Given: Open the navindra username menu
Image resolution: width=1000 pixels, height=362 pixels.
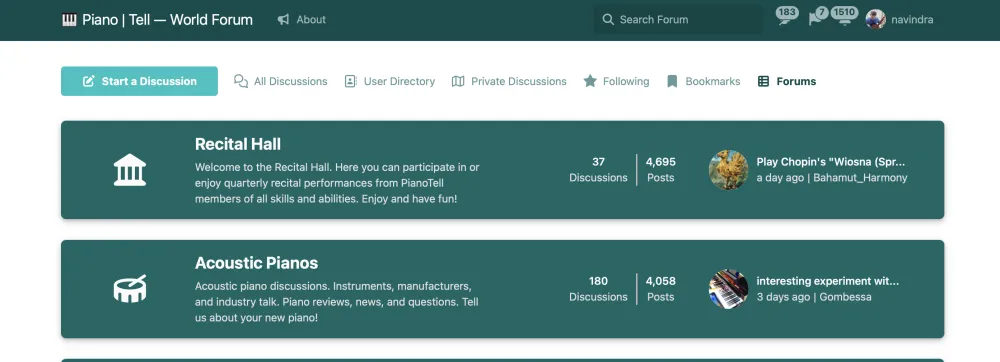Looking at the screenshot, I should tap(912, 20).
